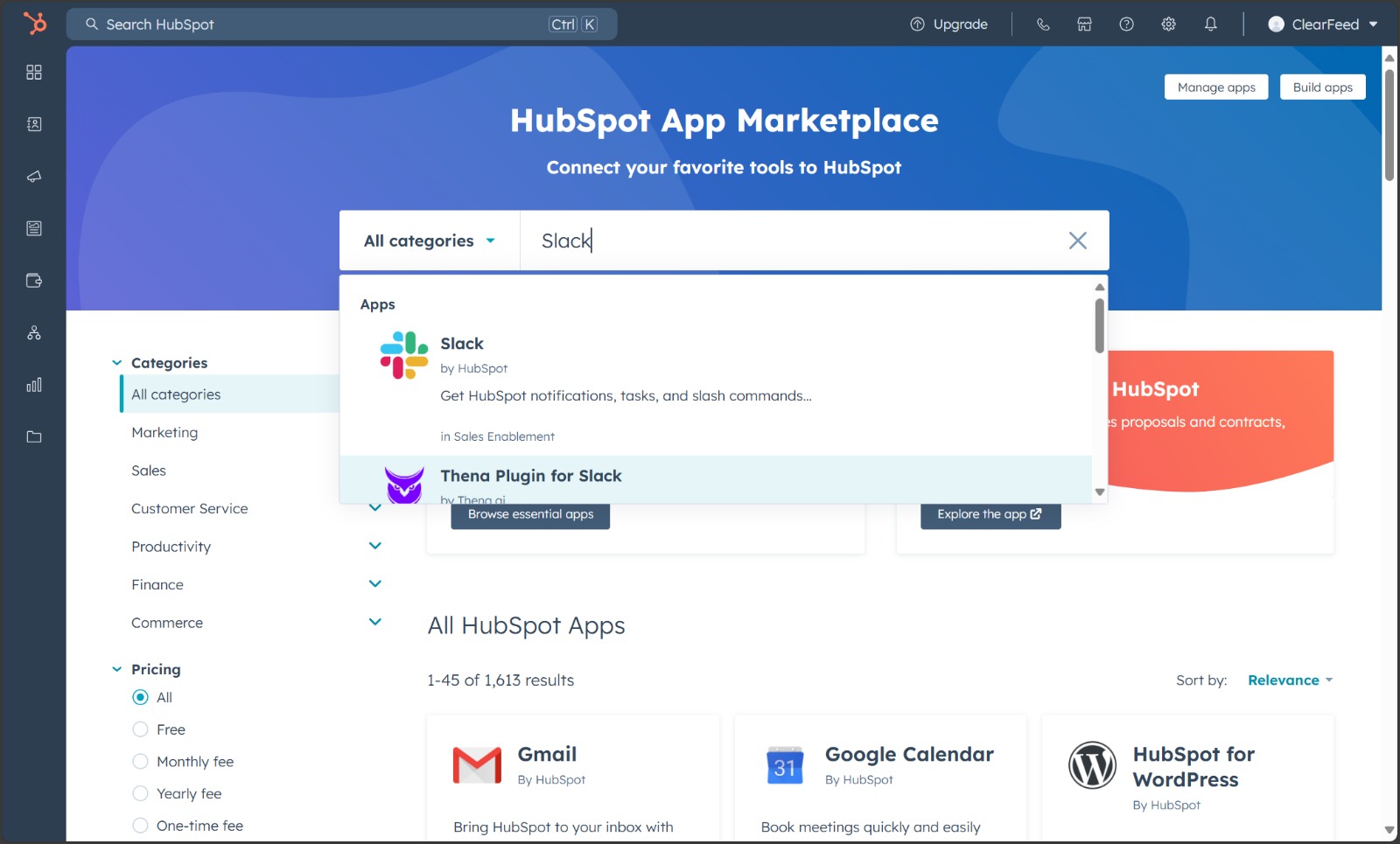Screen dimensions: 1400x844
Task: Expand the Productivity category chevron
Action: (x=375, y=546)
